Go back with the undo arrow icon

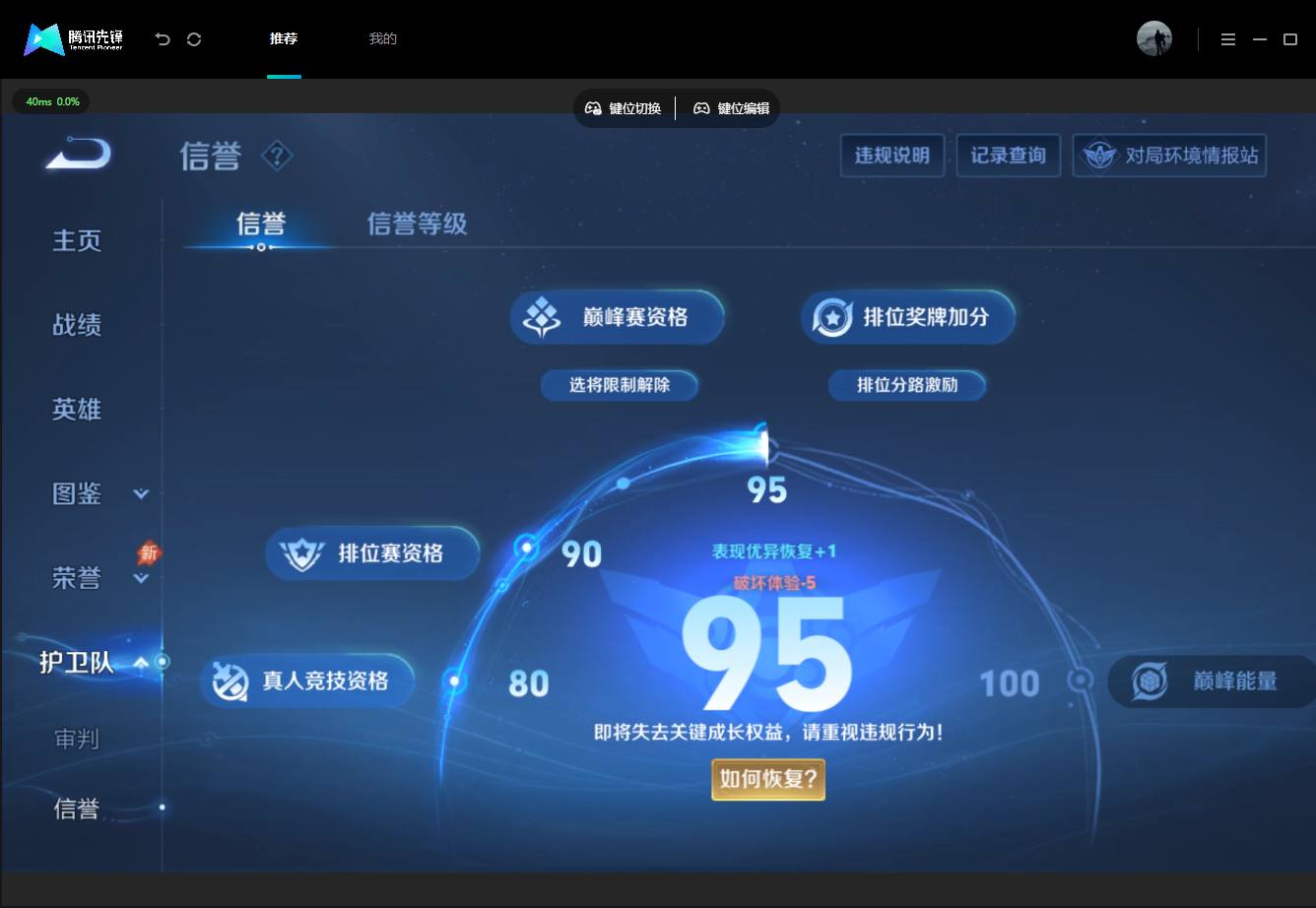point(163,39)
